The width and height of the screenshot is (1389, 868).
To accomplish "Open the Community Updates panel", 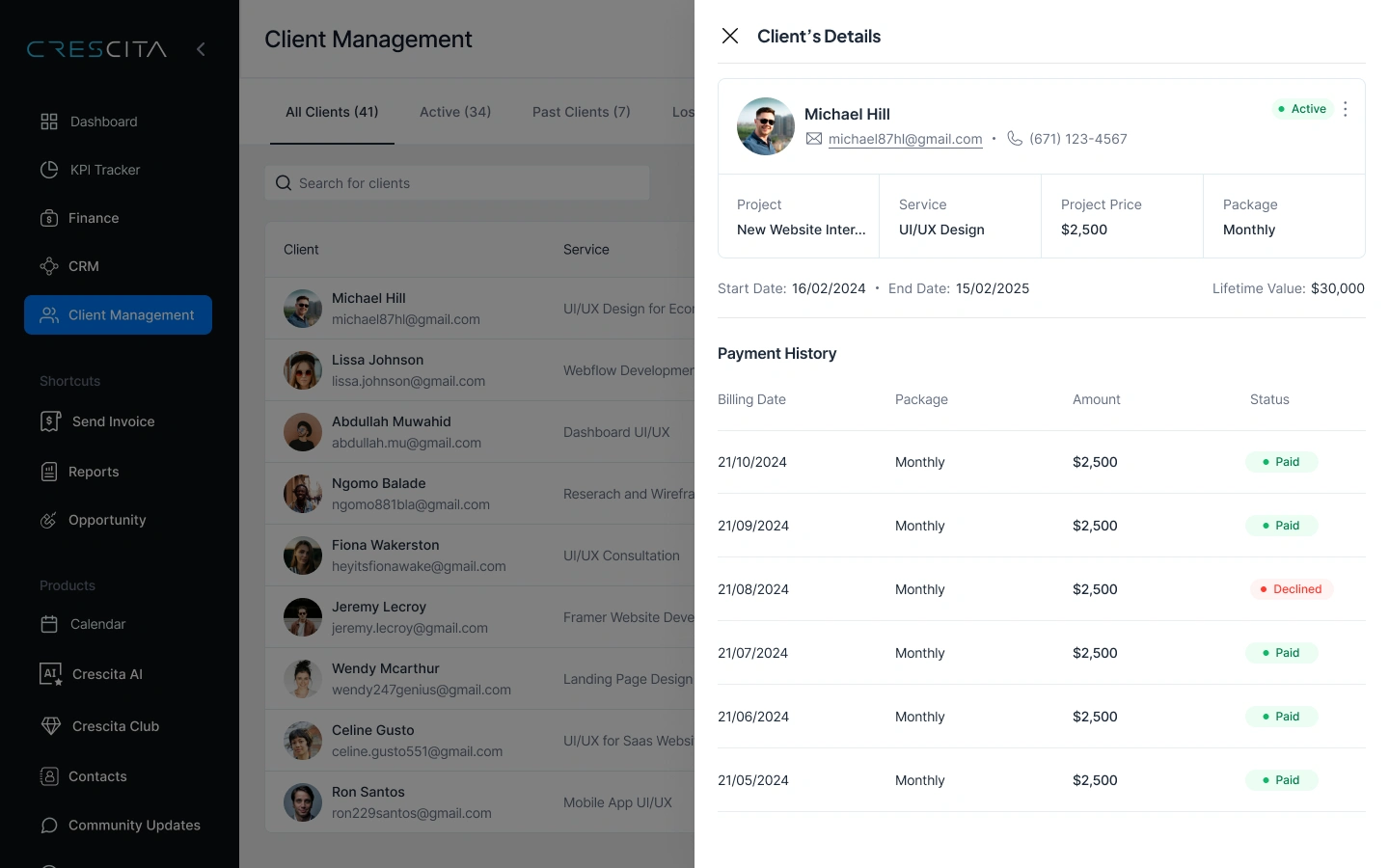I will coord(133,826).
